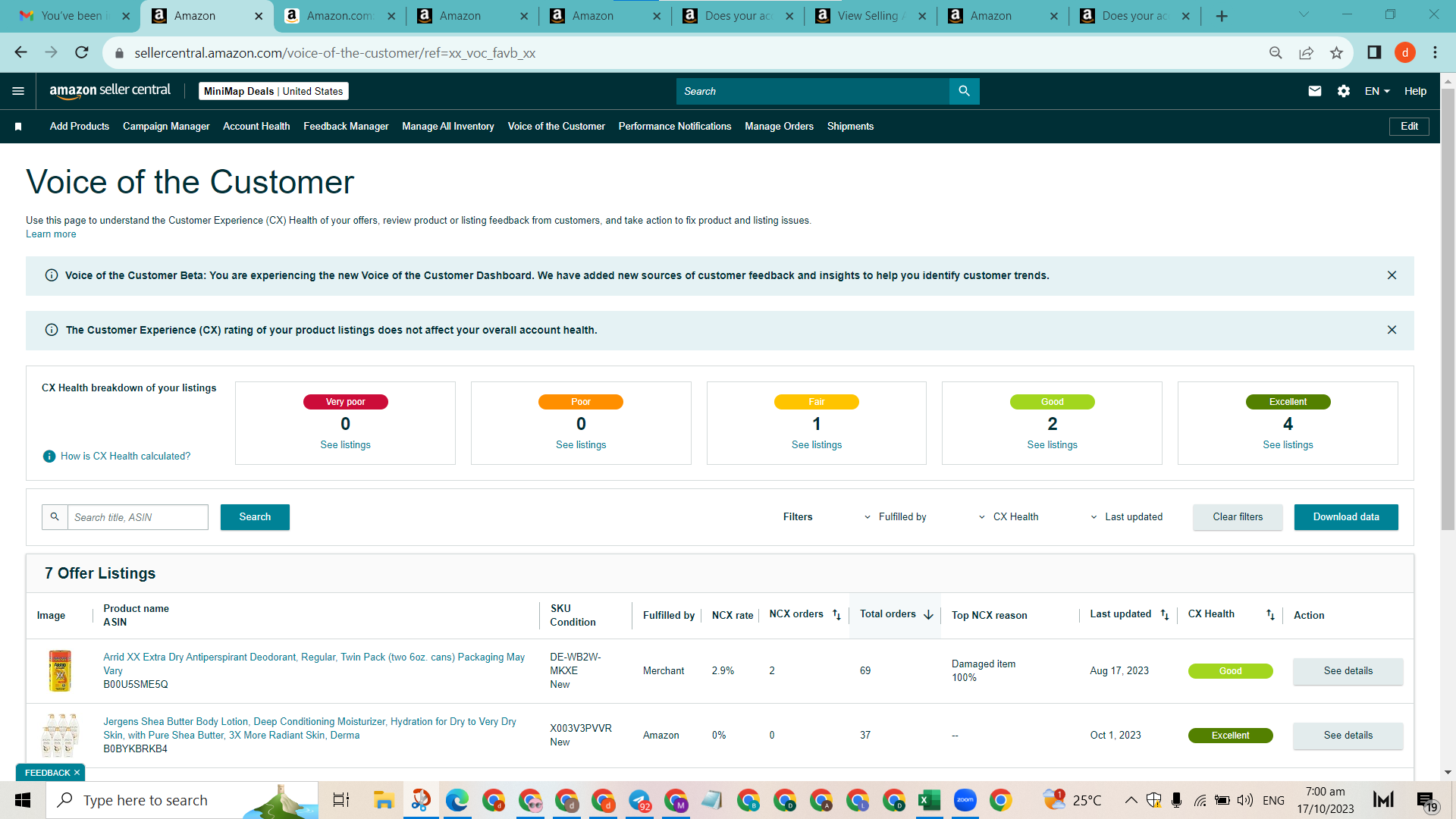
Task: Switch to the You've been Gmail tab
Action: click(74, 16)
